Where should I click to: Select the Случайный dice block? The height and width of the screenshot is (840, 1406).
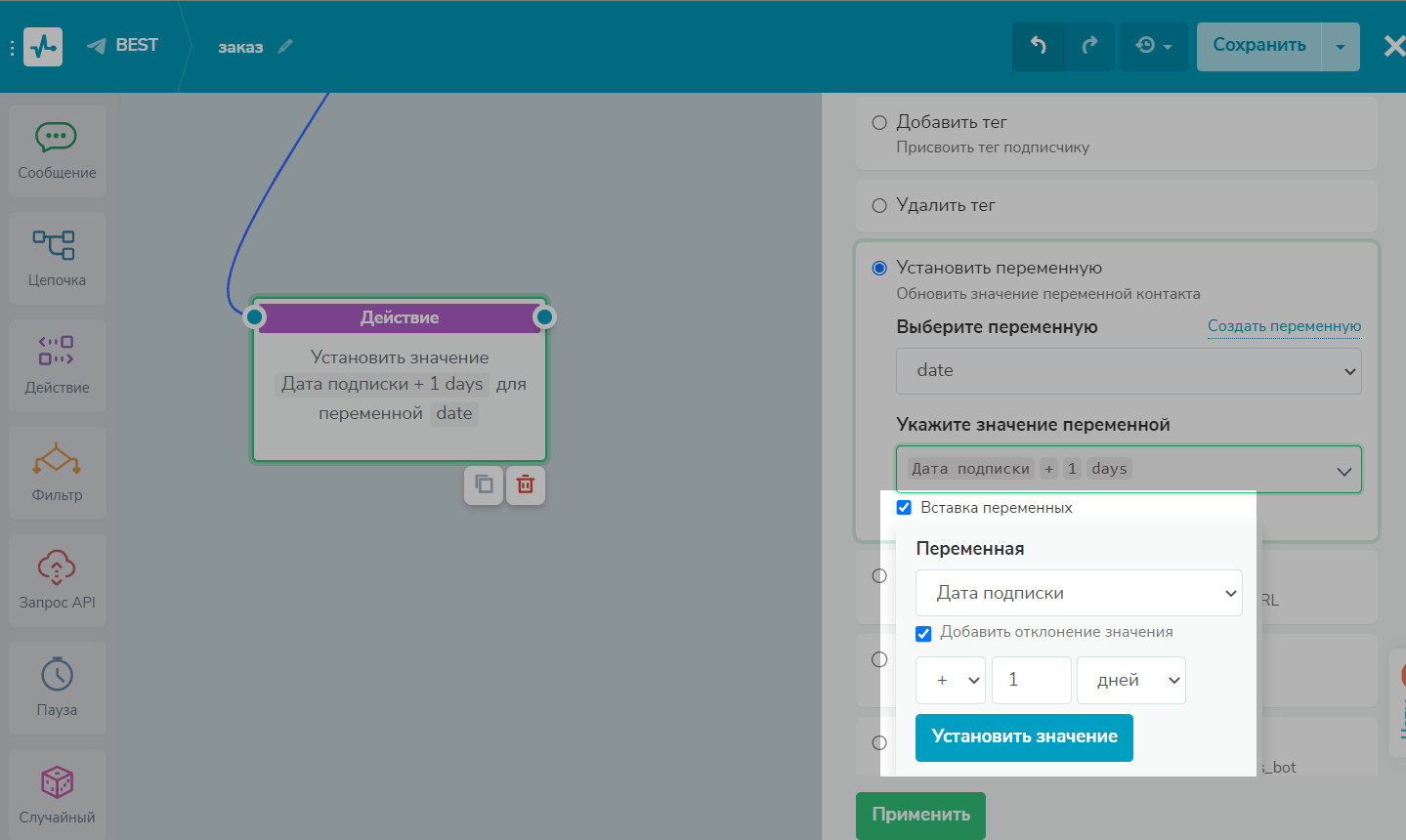(x=57, y=794)
